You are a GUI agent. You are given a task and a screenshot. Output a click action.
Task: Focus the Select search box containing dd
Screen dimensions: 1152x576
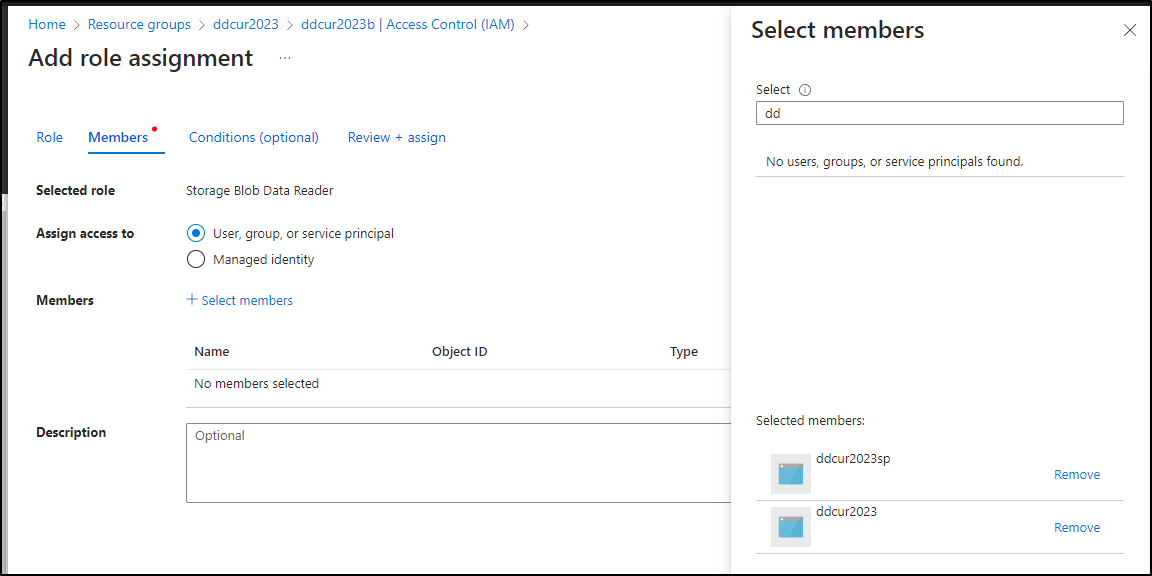tap(940, 113)
